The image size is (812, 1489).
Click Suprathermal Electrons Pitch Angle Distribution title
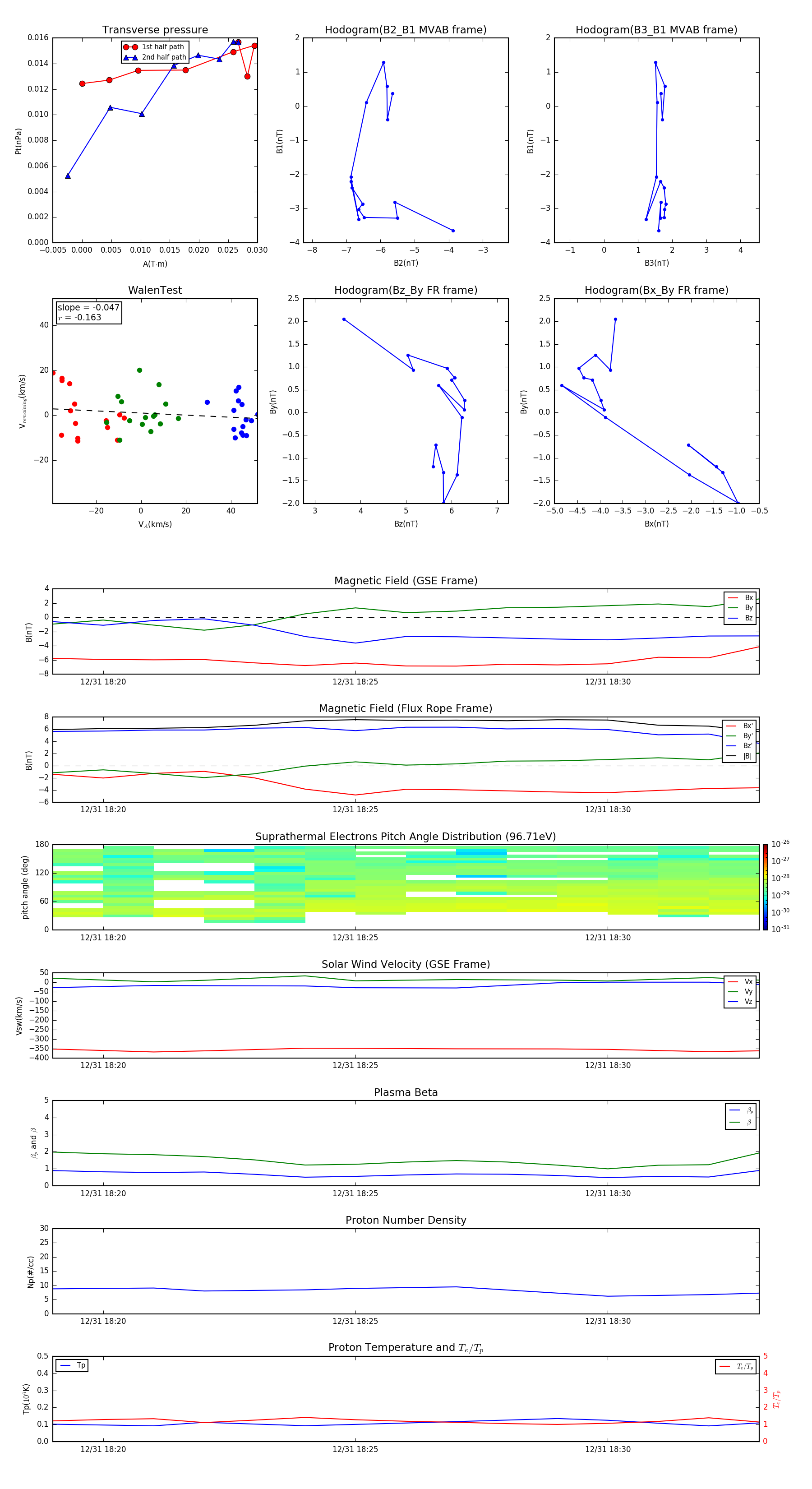click(x=406, y=837)
